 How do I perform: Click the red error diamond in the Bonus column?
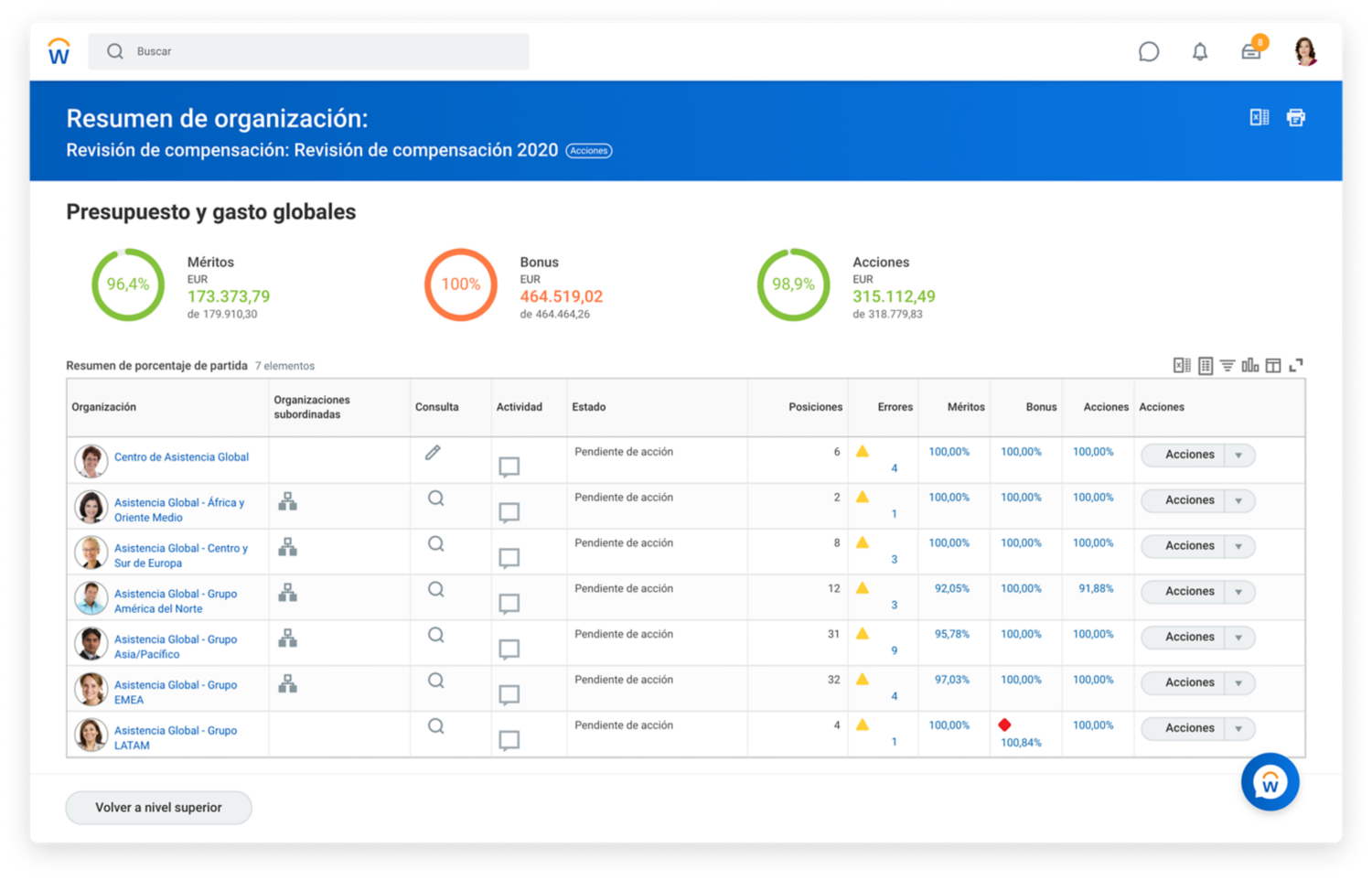(1005, 724)
